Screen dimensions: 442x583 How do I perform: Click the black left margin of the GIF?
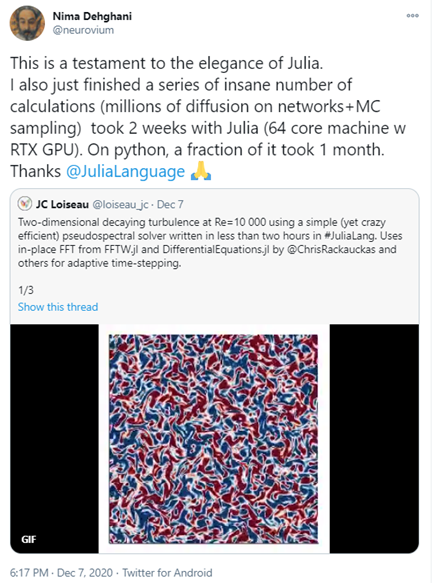click(54, 439)
